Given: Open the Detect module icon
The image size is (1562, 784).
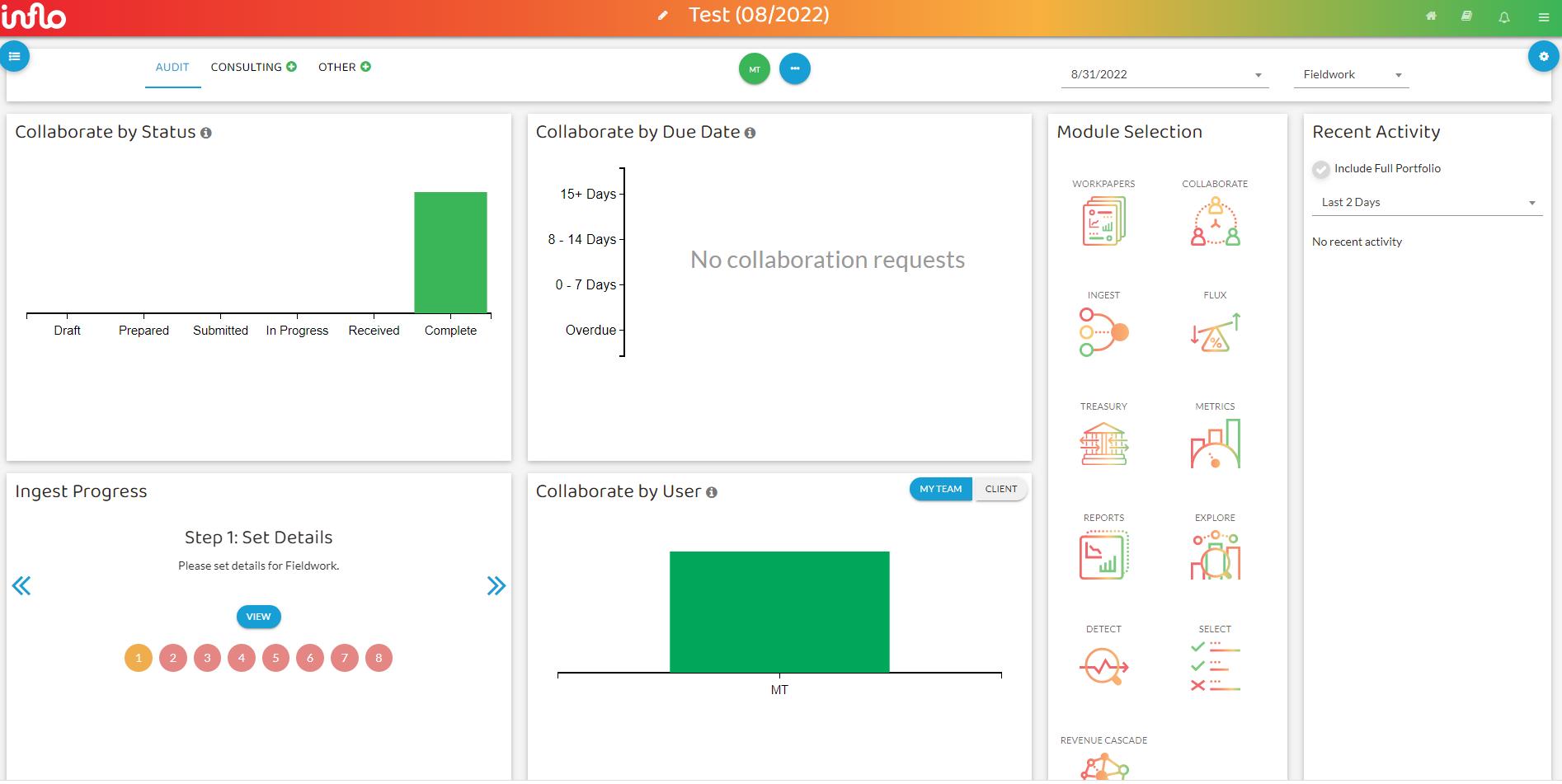Looking at the screenshot, I should tap(1103, 666).
